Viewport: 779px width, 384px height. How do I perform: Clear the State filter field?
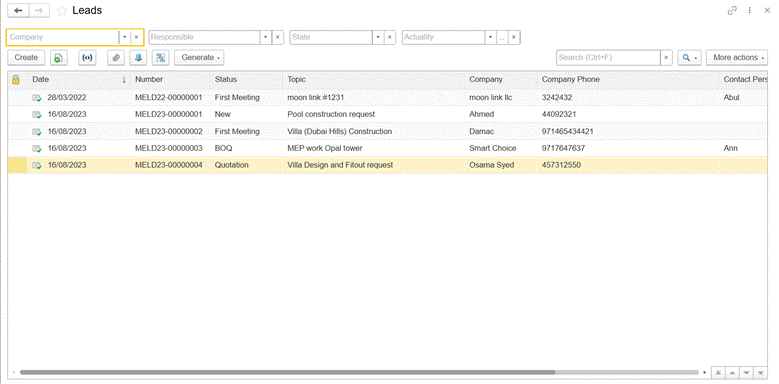point(390,37)
